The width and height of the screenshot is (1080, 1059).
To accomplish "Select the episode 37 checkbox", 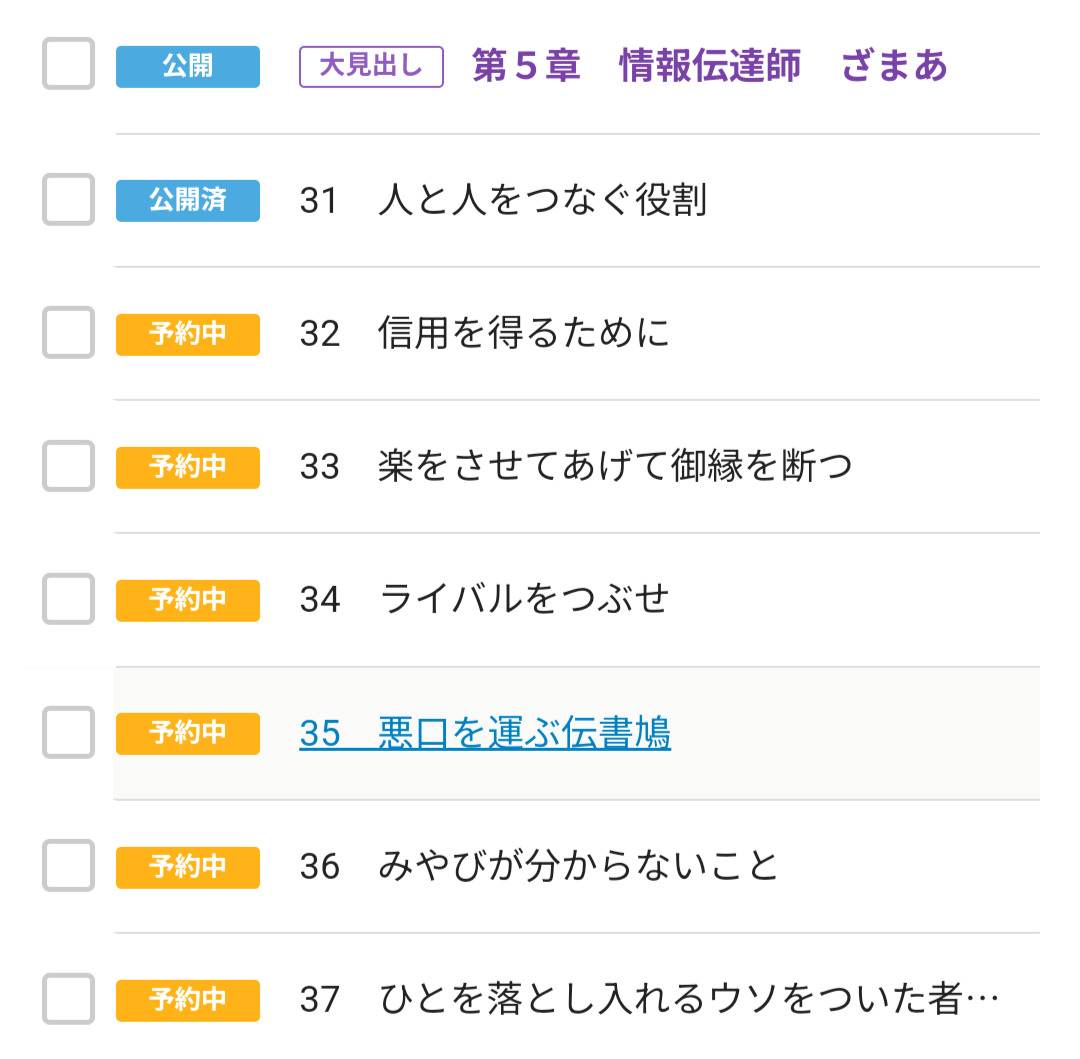I will [x=68, y=998].
